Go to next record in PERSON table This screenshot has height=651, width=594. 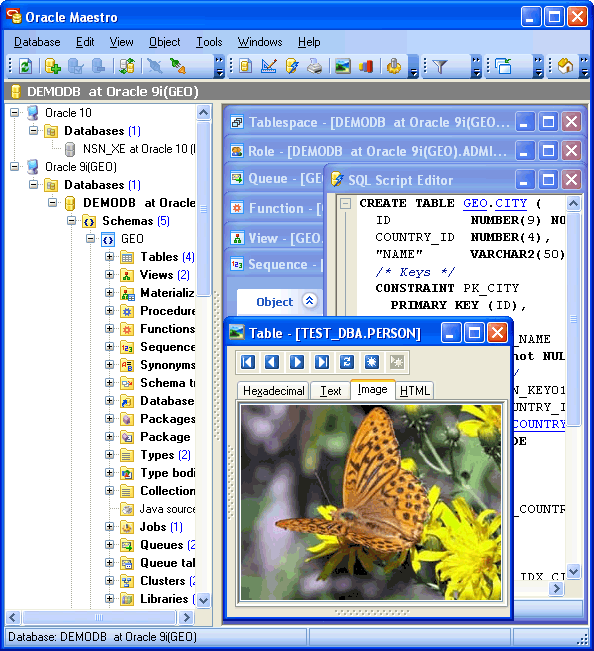click(x=297, y=362)
